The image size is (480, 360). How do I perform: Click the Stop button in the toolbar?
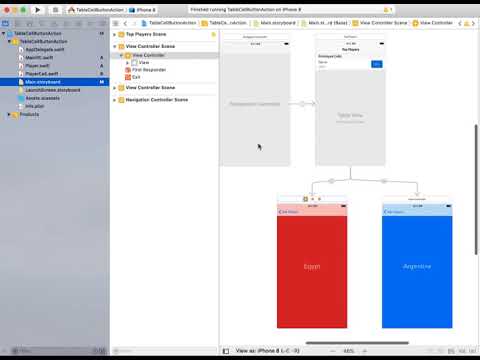pyautogui.click(x=55, y=10)
